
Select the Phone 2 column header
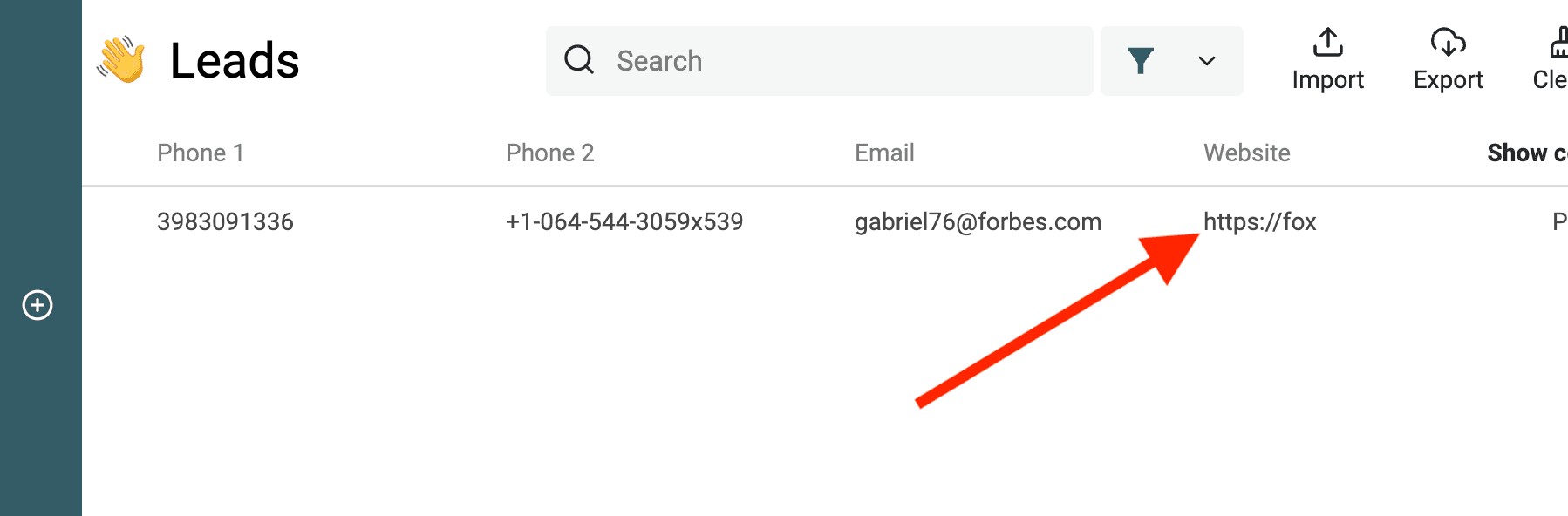point(549,153)
